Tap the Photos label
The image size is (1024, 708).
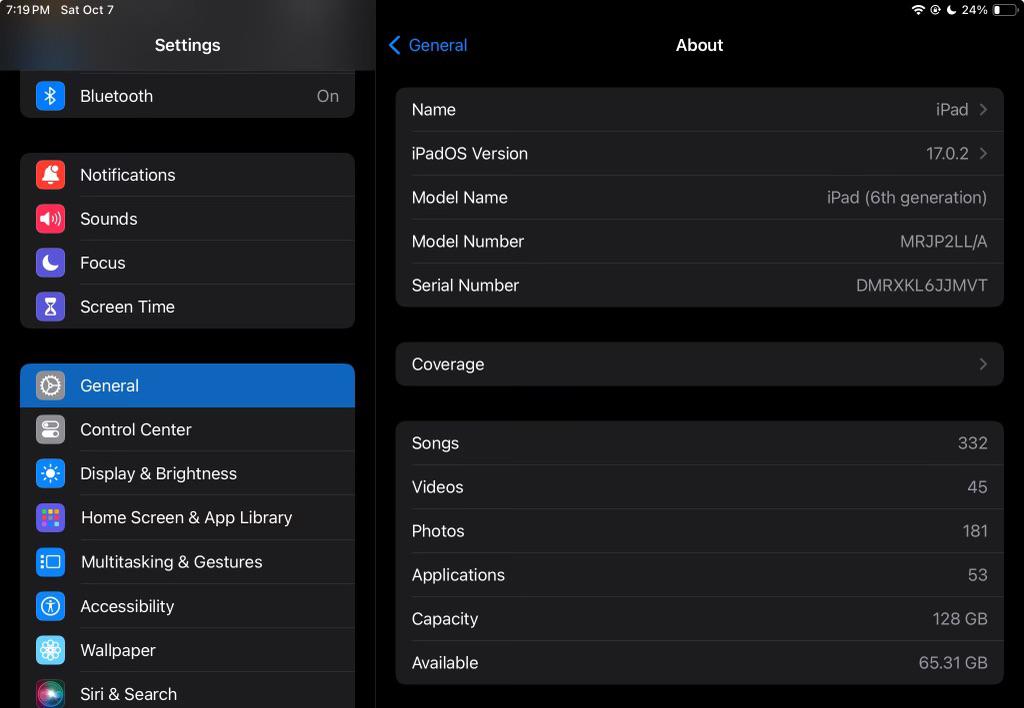[438, 531]
